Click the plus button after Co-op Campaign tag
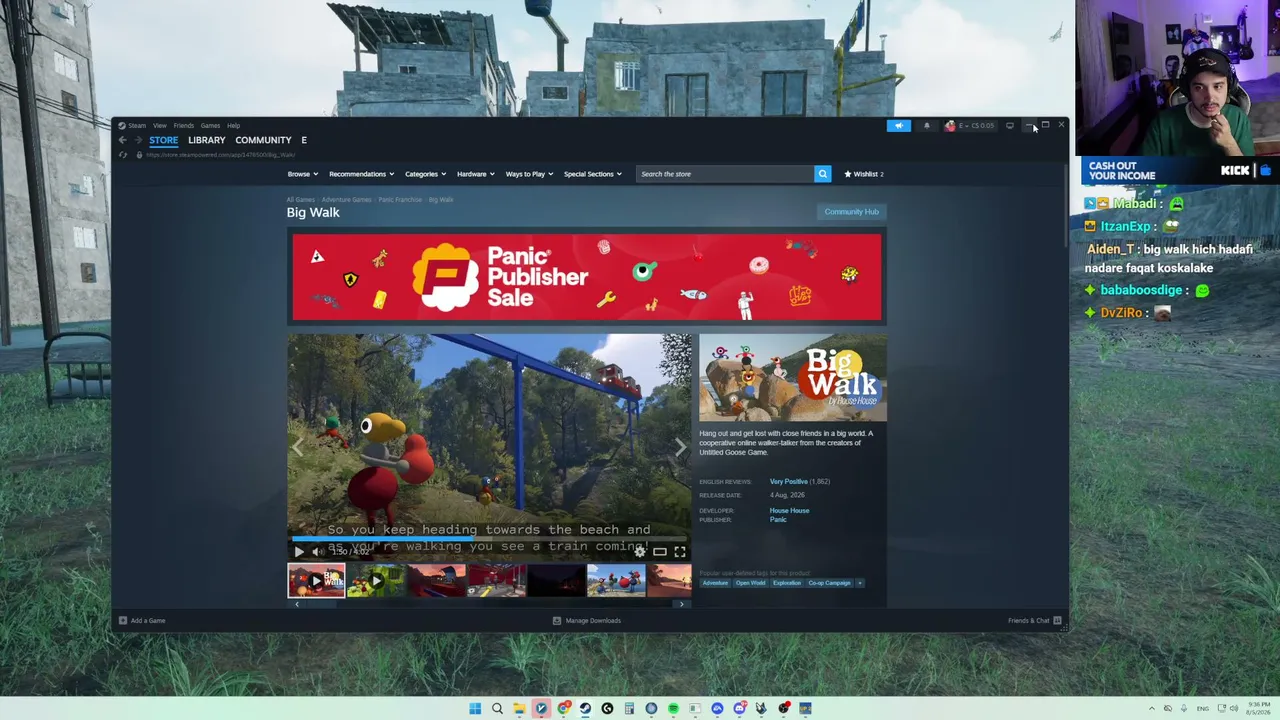Image resolution: width=1280 pixels, height=720 pixels. 859,583
